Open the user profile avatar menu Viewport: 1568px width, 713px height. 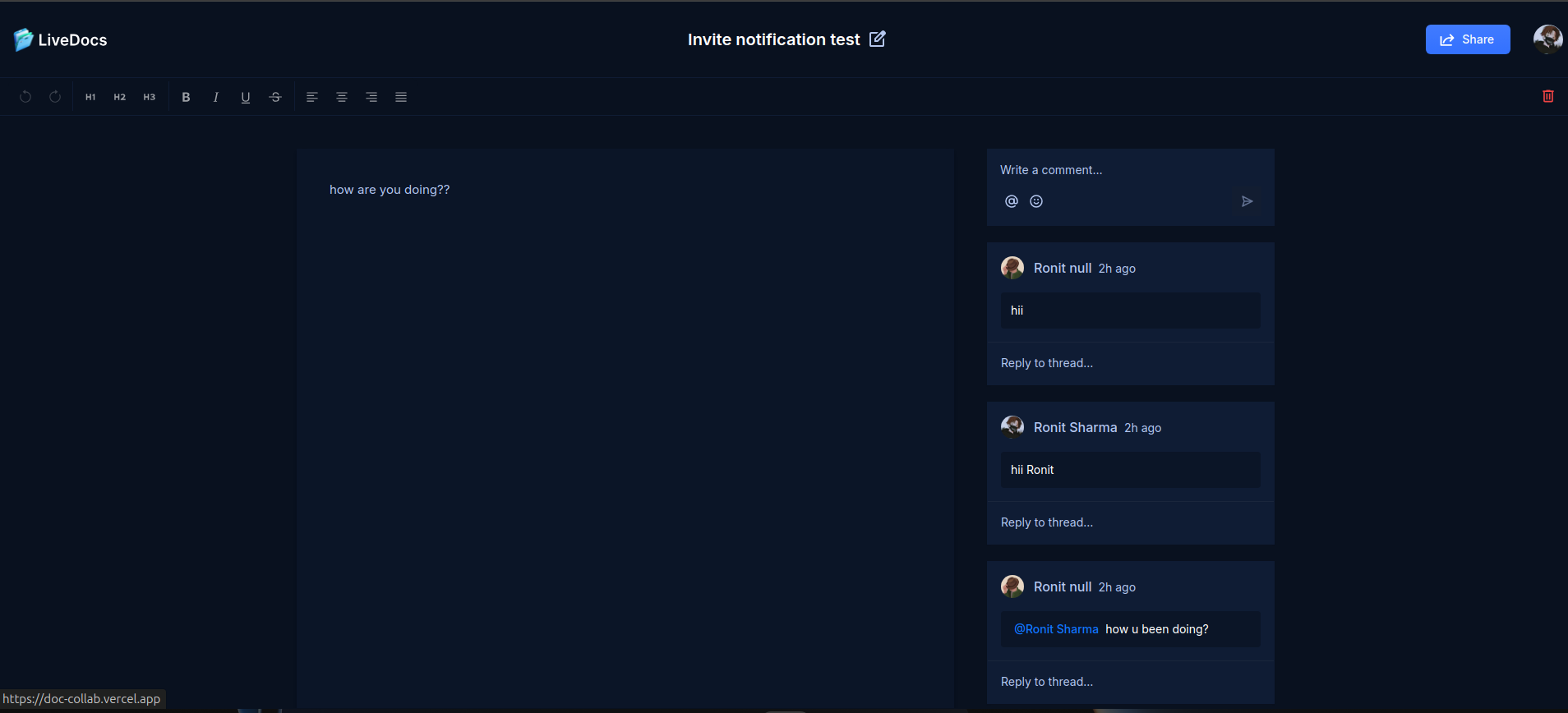(x=1547, y=39)
